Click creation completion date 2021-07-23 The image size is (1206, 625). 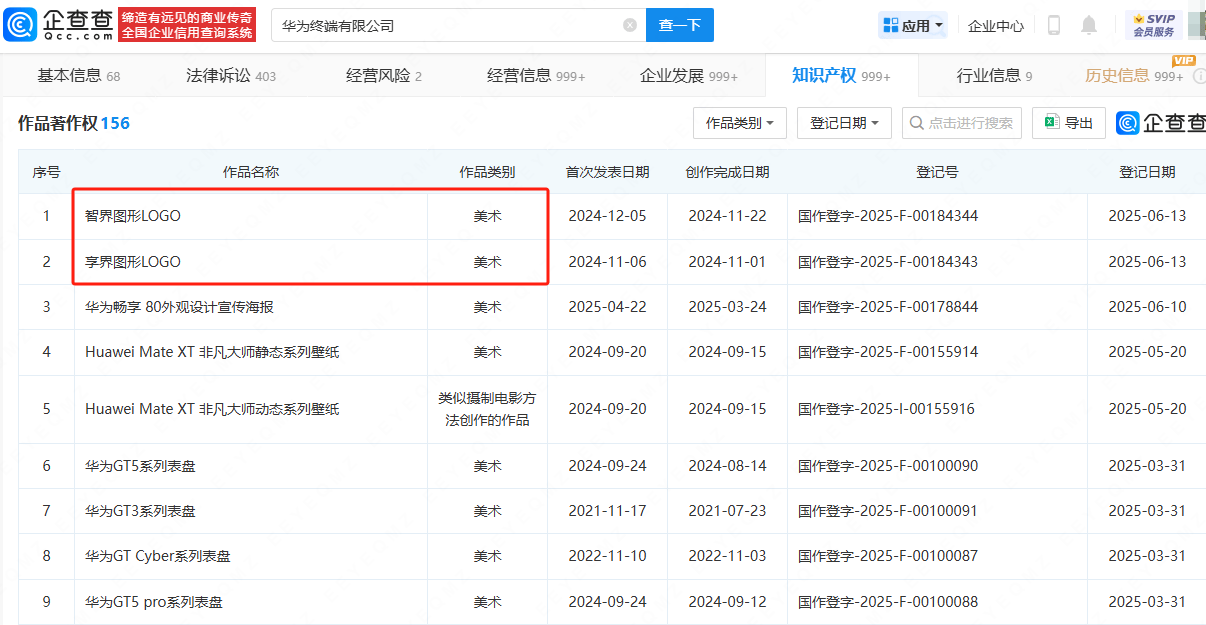(x=728, y=511)
